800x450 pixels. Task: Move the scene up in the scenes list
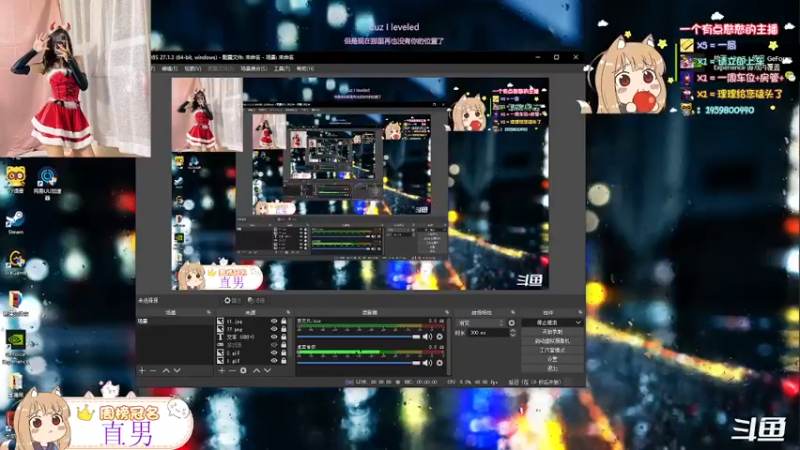tap(166, 370)
